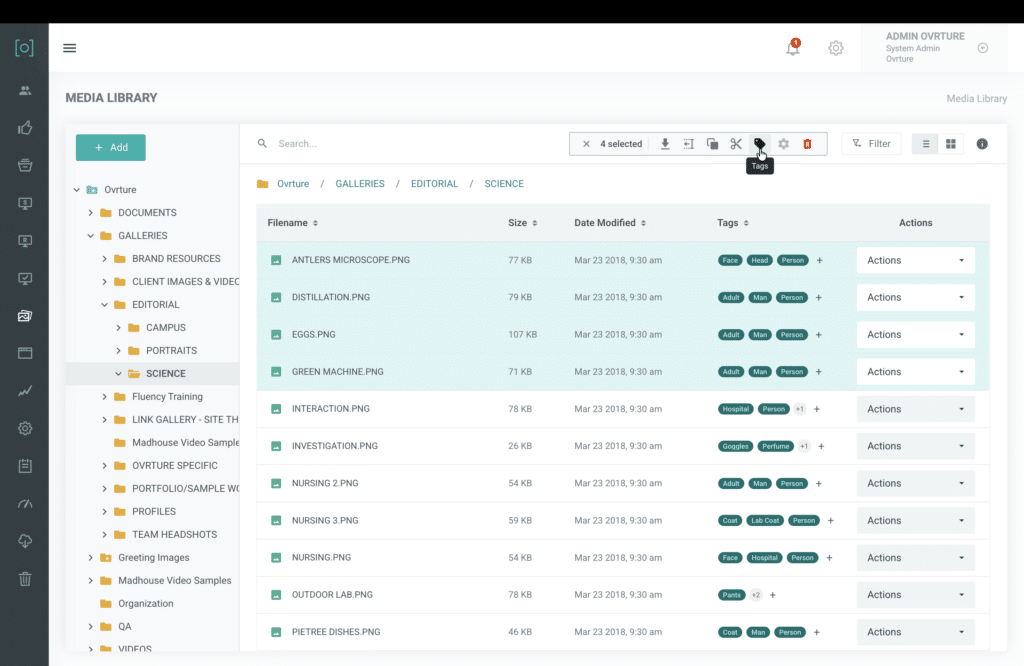Image resolution: width=1024 pixels, height=666 pixels.
Task: Open selection settings with the gear icon
Action: pos(783,144)
